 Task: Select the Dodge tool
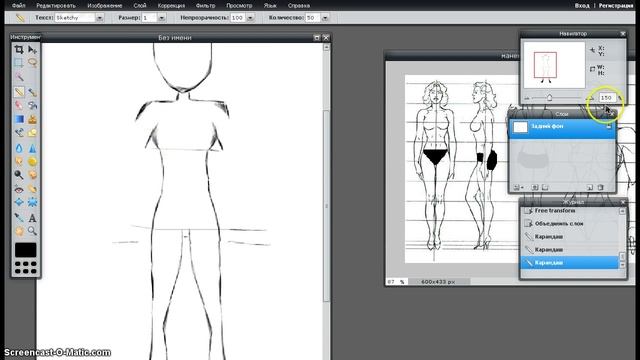tap(19, 175)
